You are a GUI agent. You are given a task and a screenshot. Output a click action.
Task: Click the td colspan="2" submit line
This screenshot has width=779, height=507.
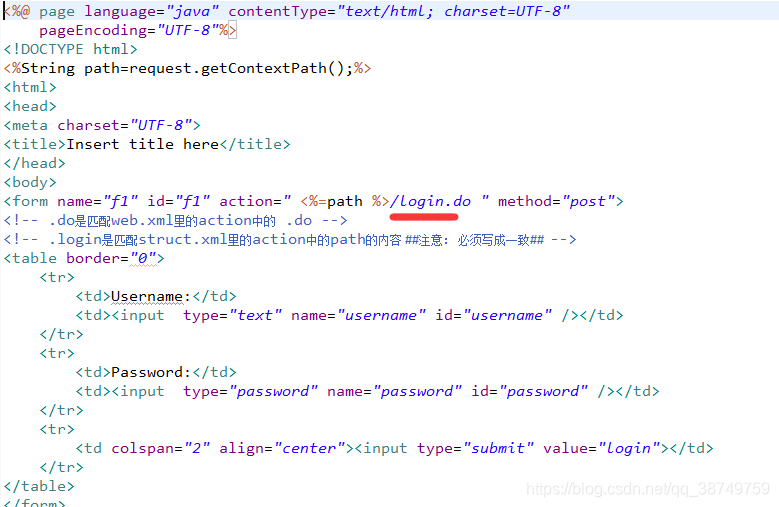point(394,448)
